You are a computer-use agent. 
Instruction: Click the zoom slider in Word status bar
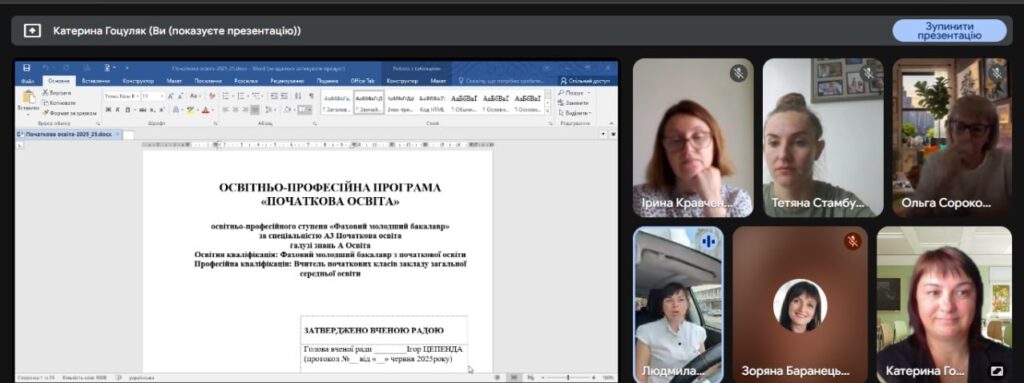pos(569,378)
